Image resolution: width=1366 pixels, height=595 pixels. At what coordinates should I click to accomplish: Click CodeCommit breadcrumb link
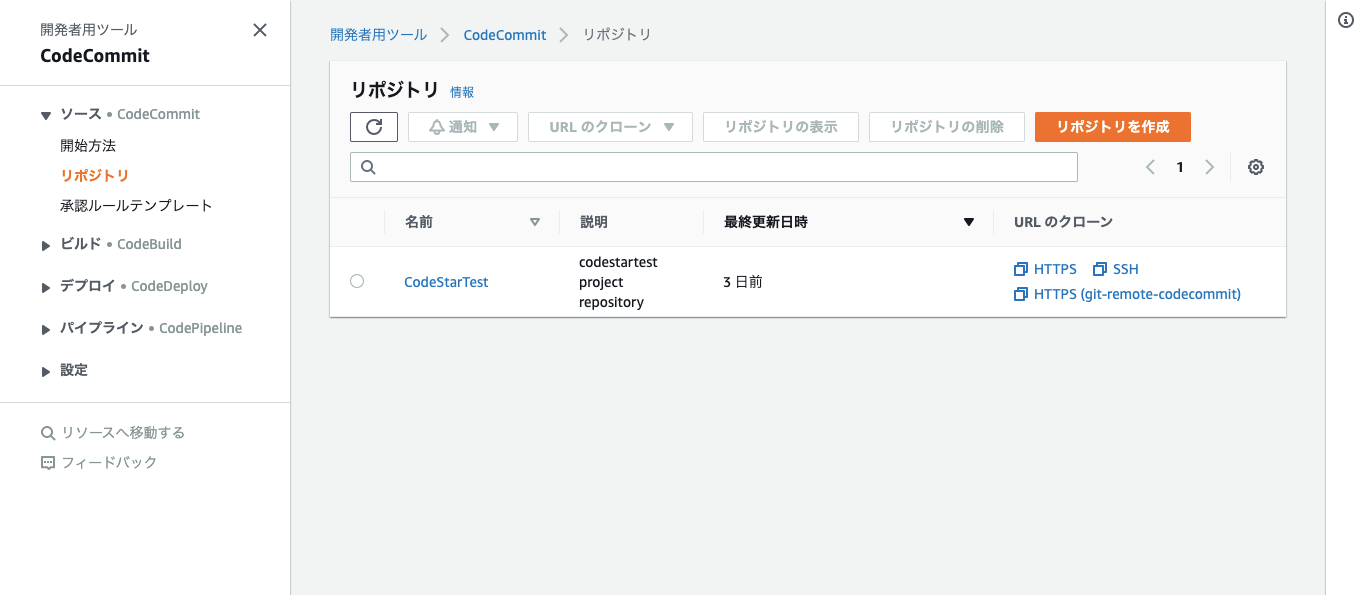coord(505,34)
